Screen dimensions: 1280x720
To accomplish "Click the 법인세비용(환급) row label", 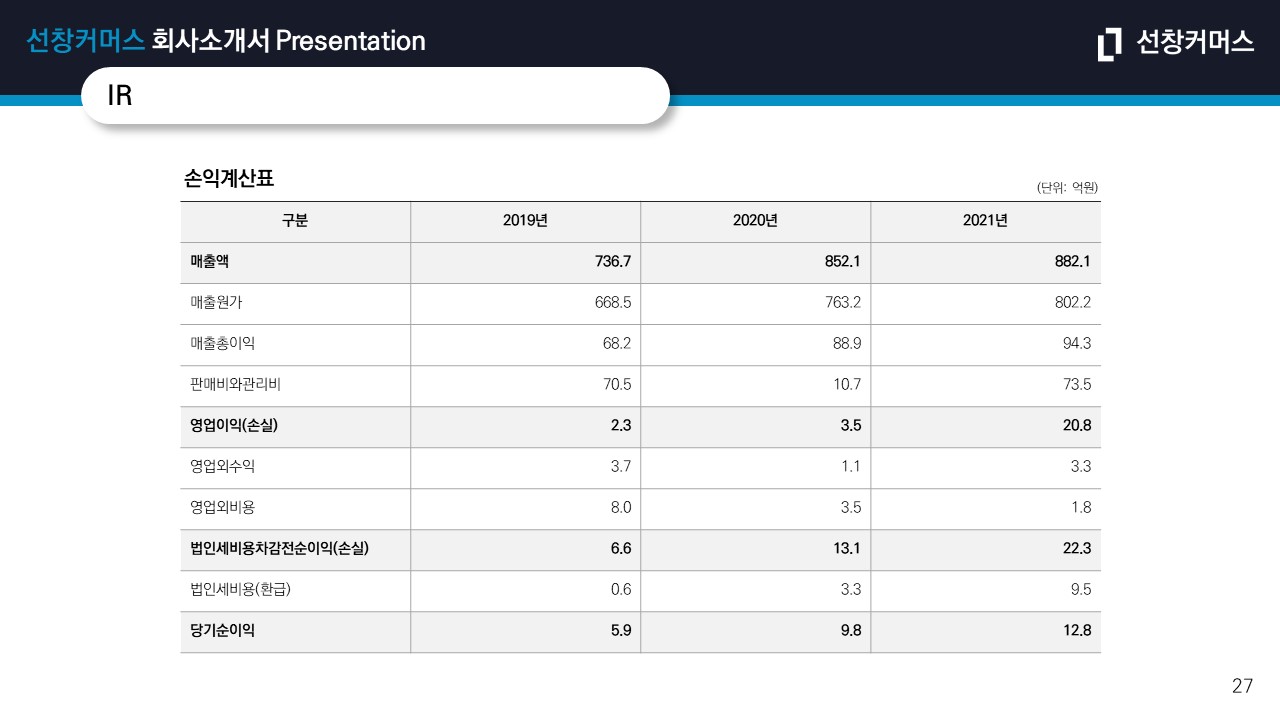I will tap(240, 590).
